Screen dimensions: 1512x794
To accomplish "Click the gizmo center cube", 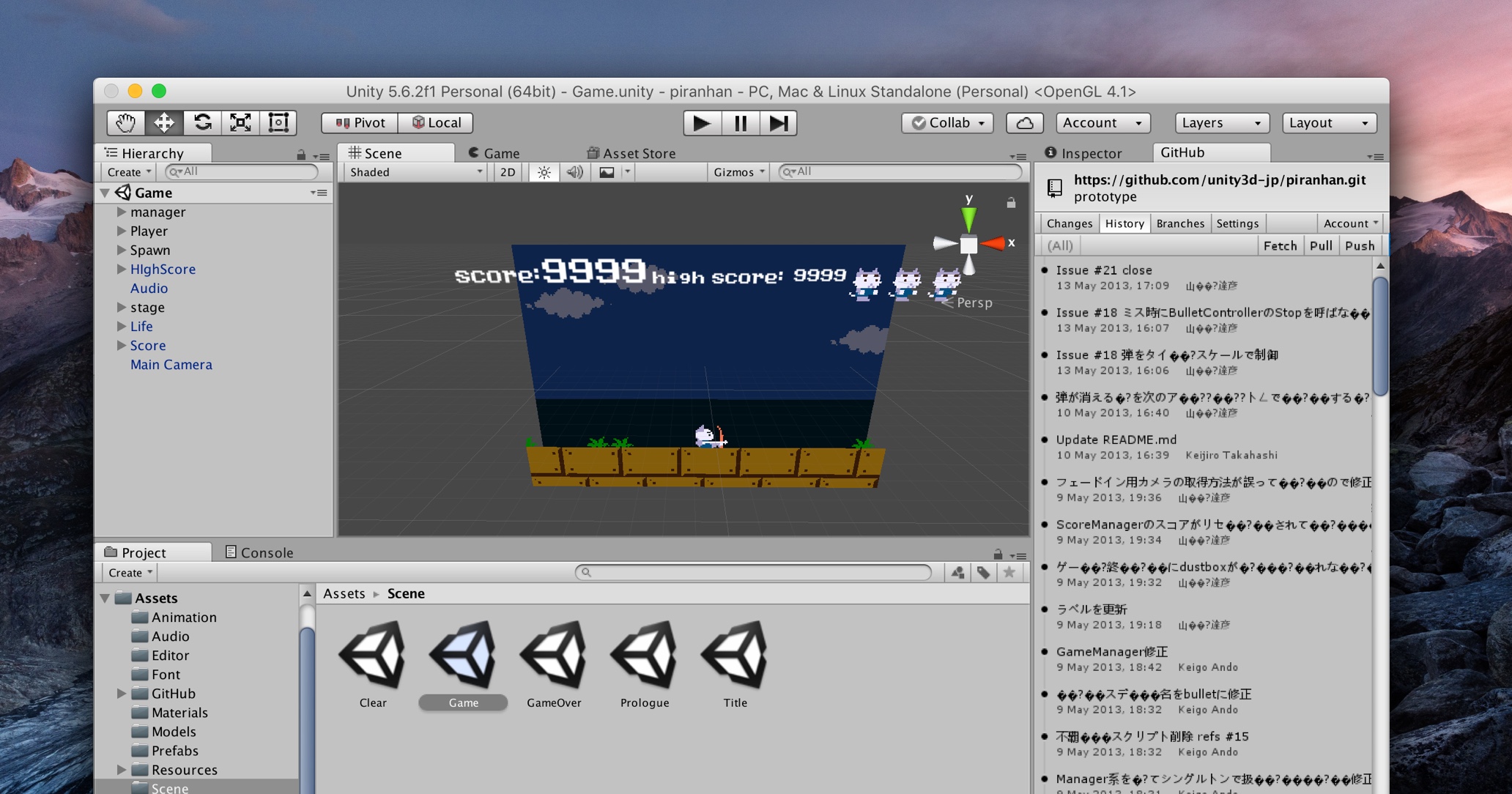I will click(x=968, y=245).
